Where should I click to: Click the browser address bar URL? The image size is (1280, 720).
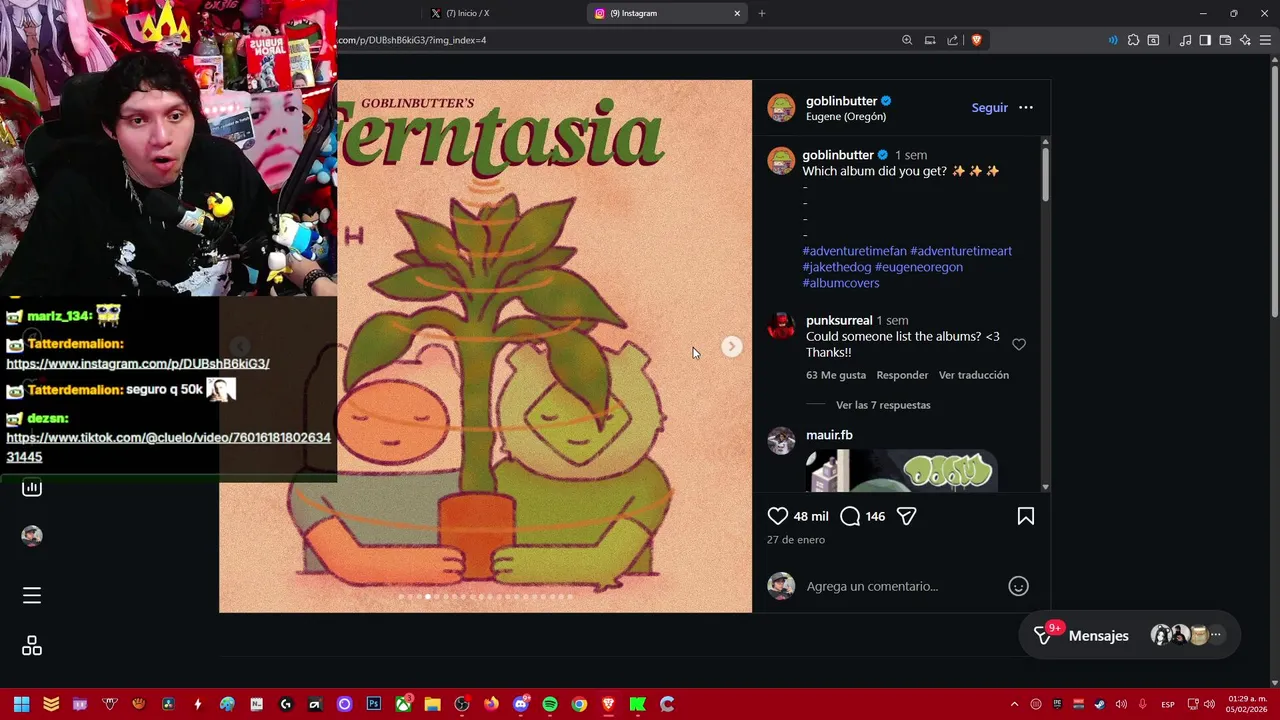click(x=412, y=40)
